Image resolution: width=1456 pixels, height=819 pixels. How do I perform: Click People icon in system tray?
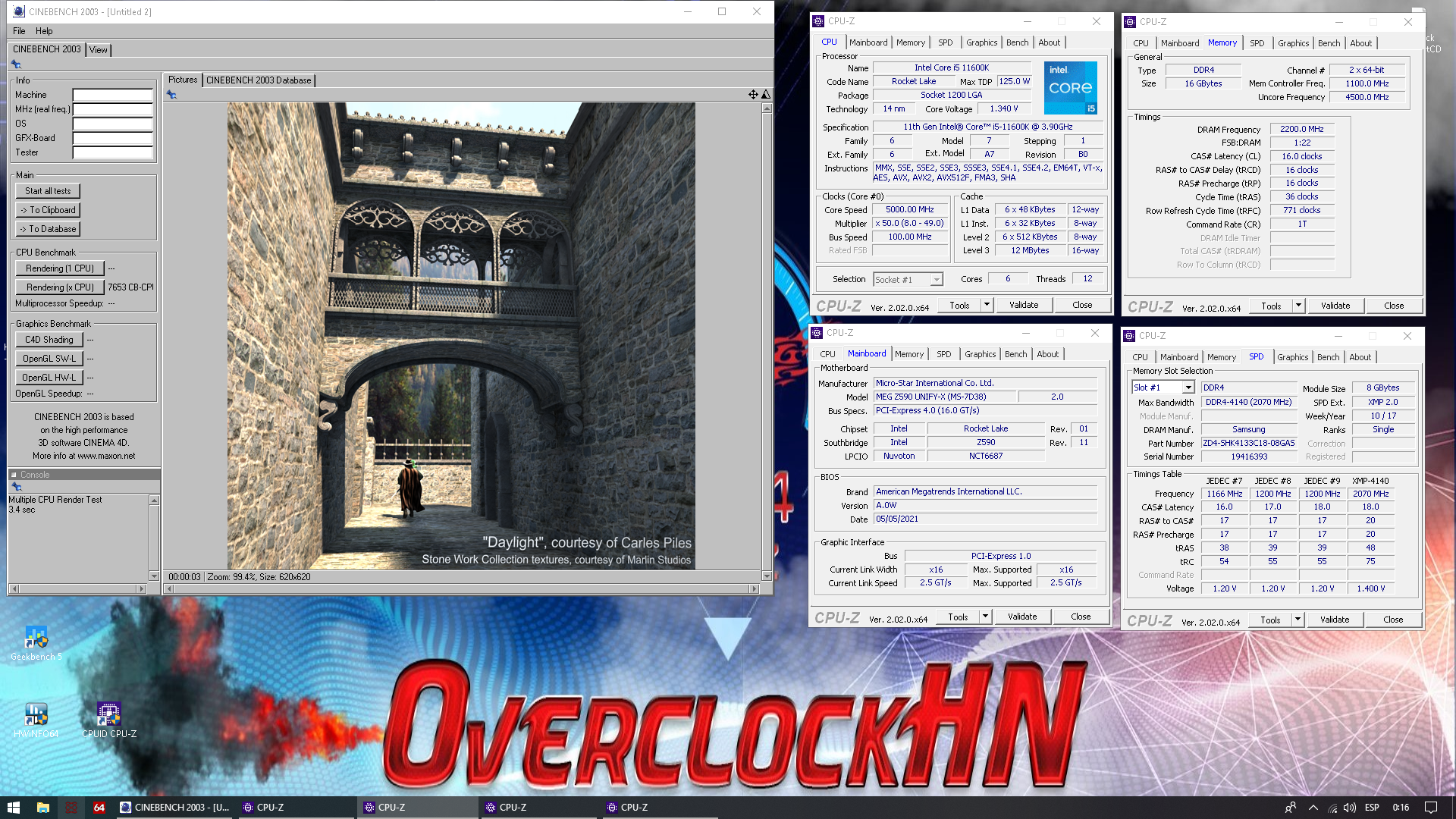tap(1290, 808)
